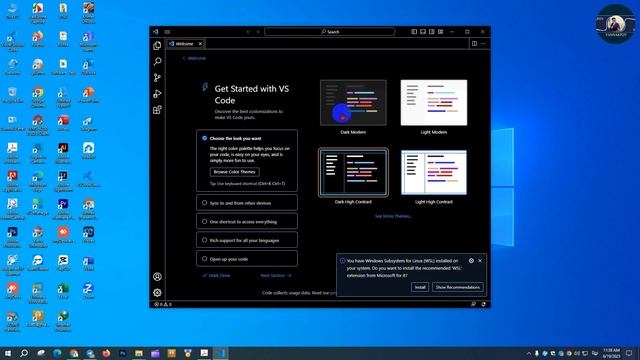Select the One shortcut to access everything step
Viewport: 640px width, 360px height.
[247, 222]
